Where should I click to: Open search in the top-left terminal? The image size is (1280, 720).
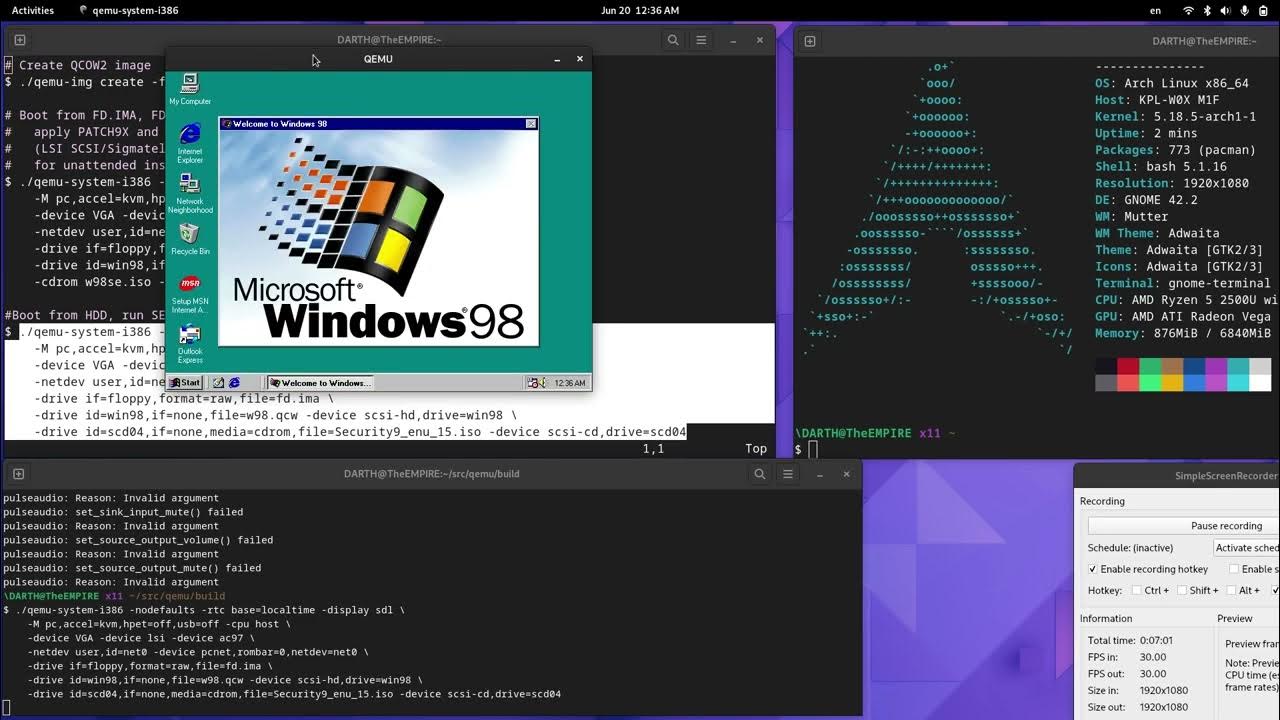point(673,40)
